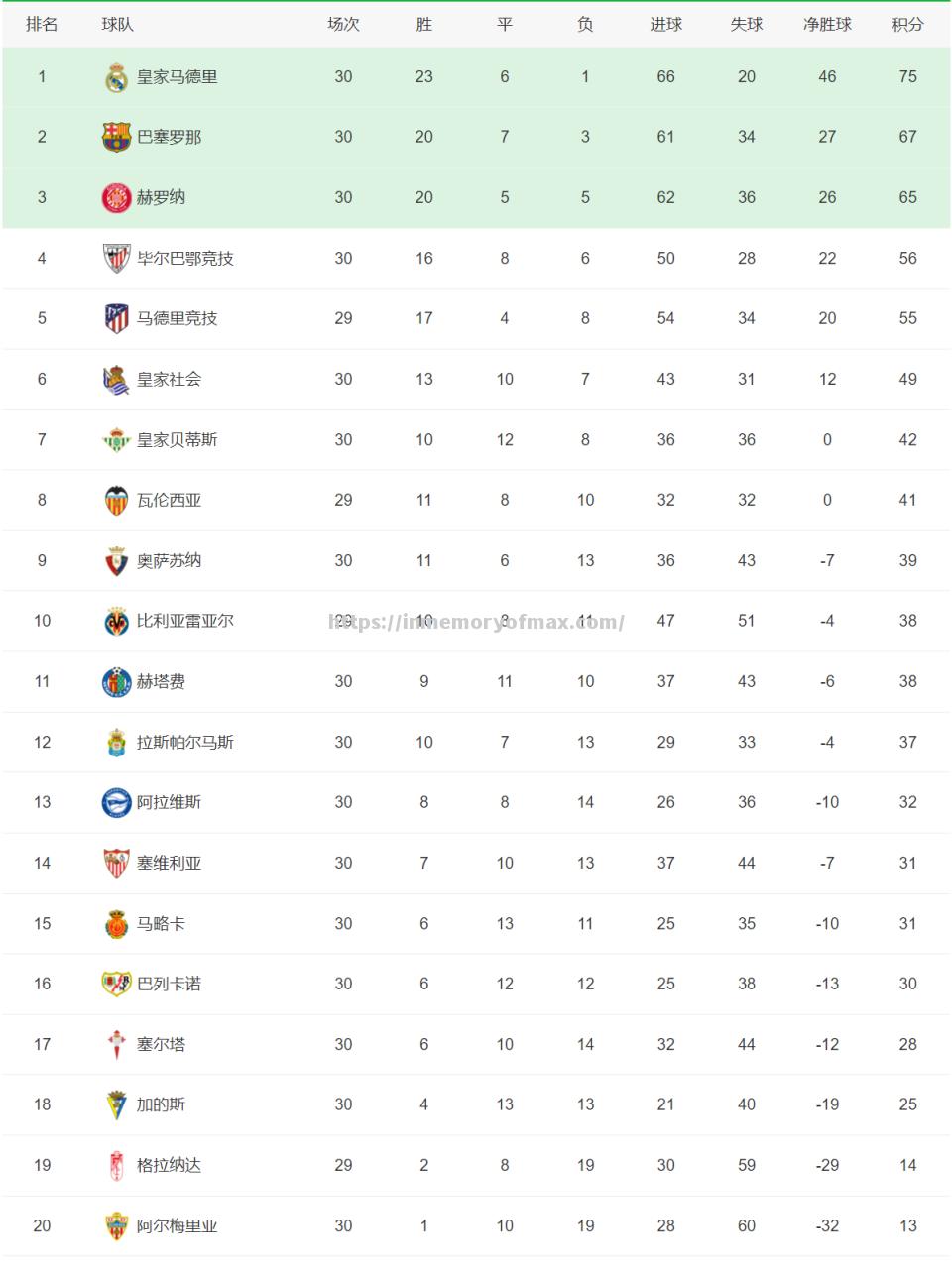Click the 排名 column header

(x=42, y=25)
